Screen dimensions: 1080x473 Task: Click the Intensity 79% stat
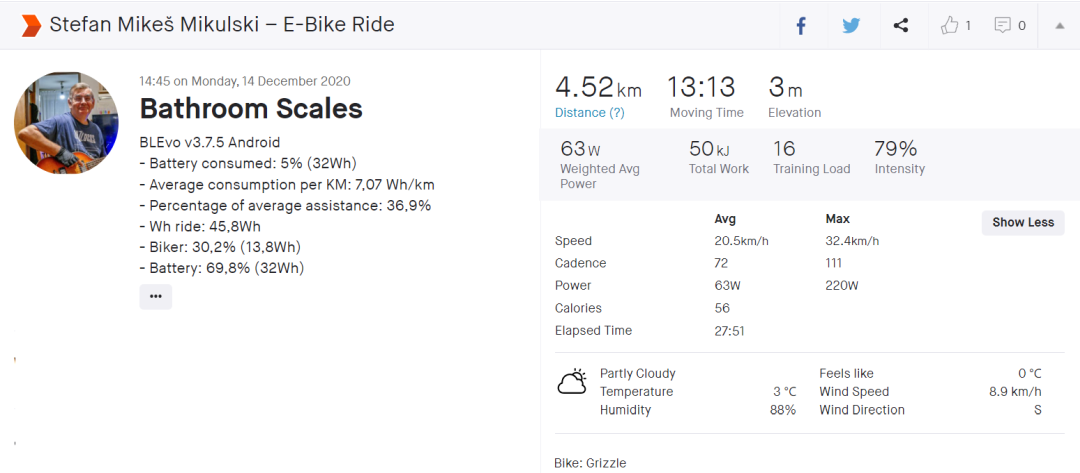[x=896, y=150]
